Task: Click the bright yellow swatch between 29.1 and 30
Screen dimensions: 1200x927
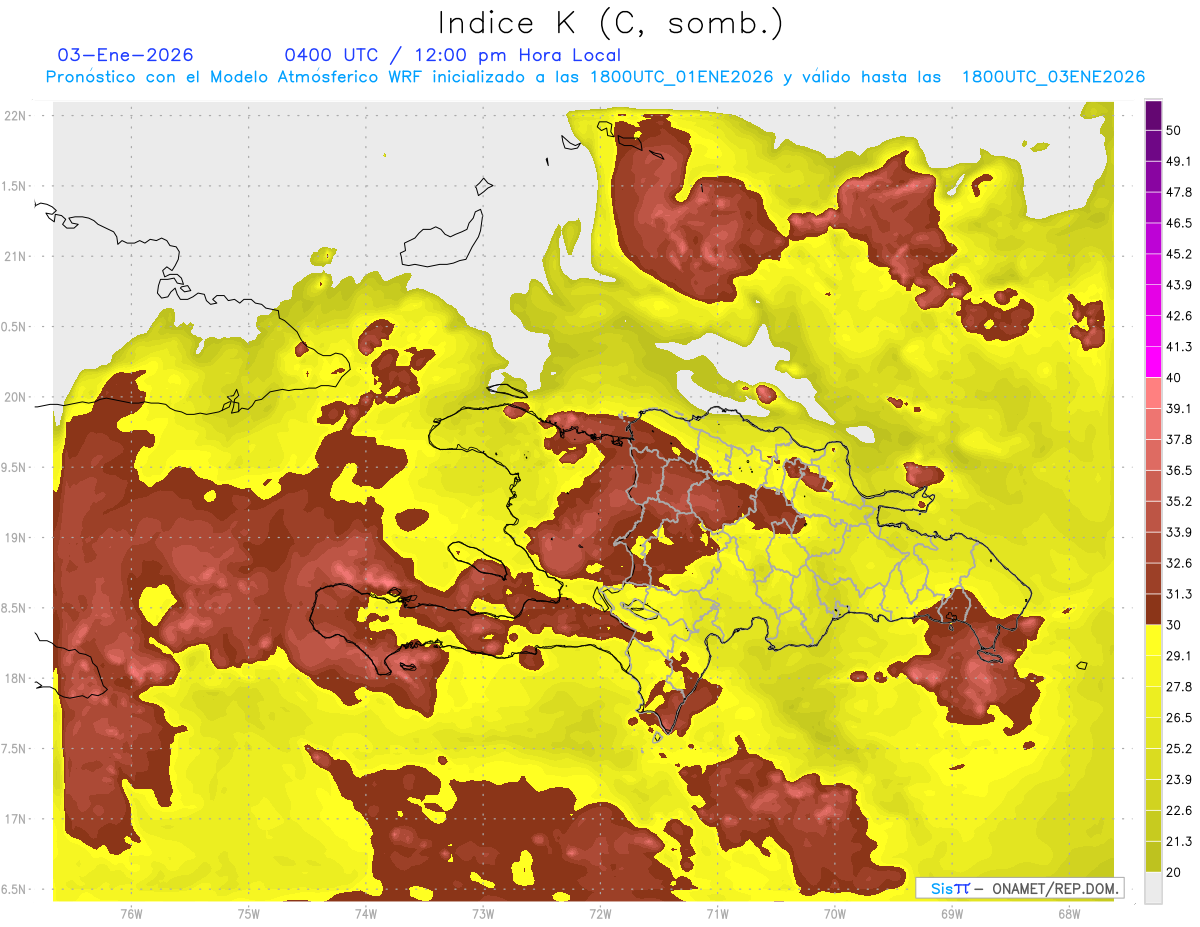Action: point(1153,640)
